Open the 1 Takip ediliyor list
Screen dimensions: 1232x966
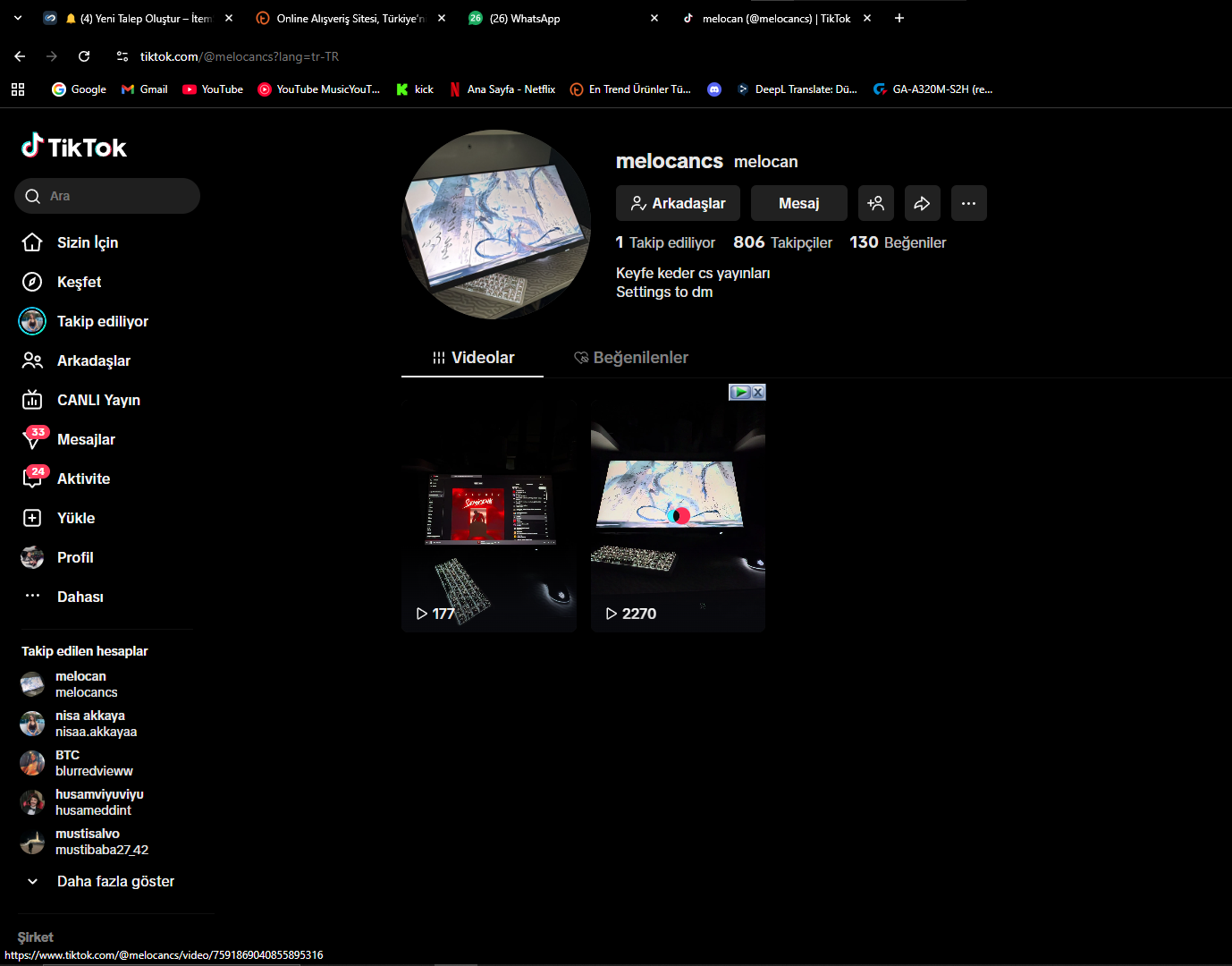point(665,242)
